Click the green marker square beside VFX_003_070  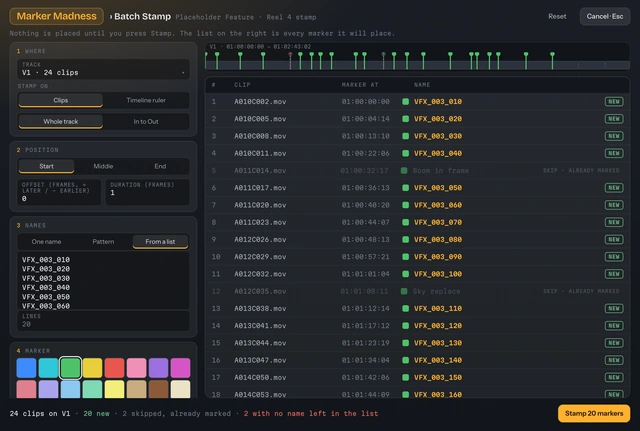coord(405,222)
